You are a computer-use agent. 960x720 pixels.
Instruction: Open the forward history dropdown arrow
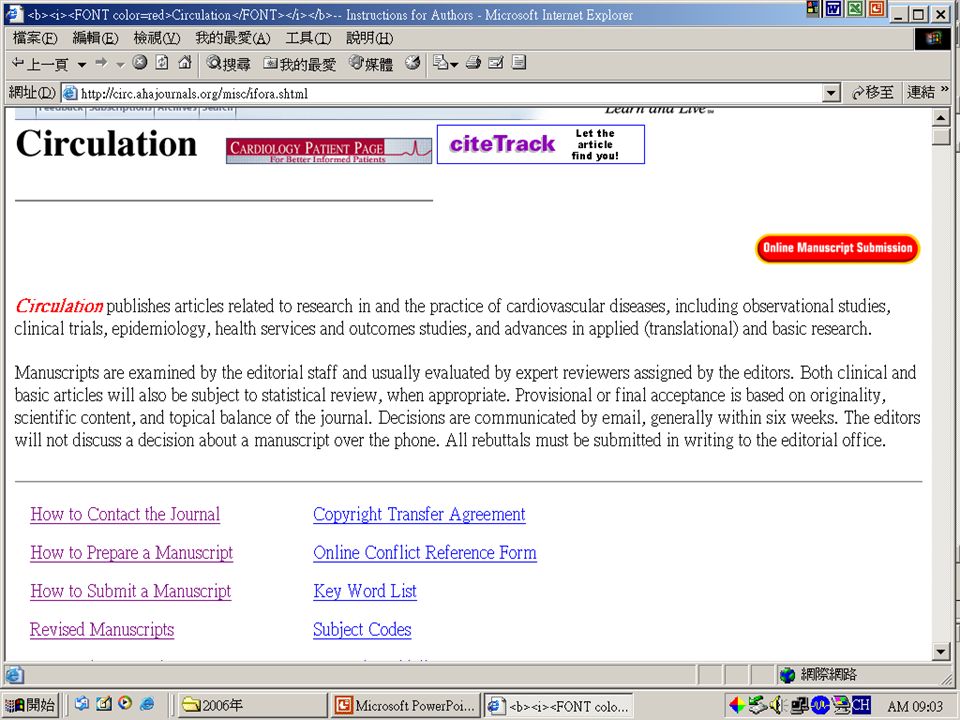pyautogui.click(x=121, y=64)
